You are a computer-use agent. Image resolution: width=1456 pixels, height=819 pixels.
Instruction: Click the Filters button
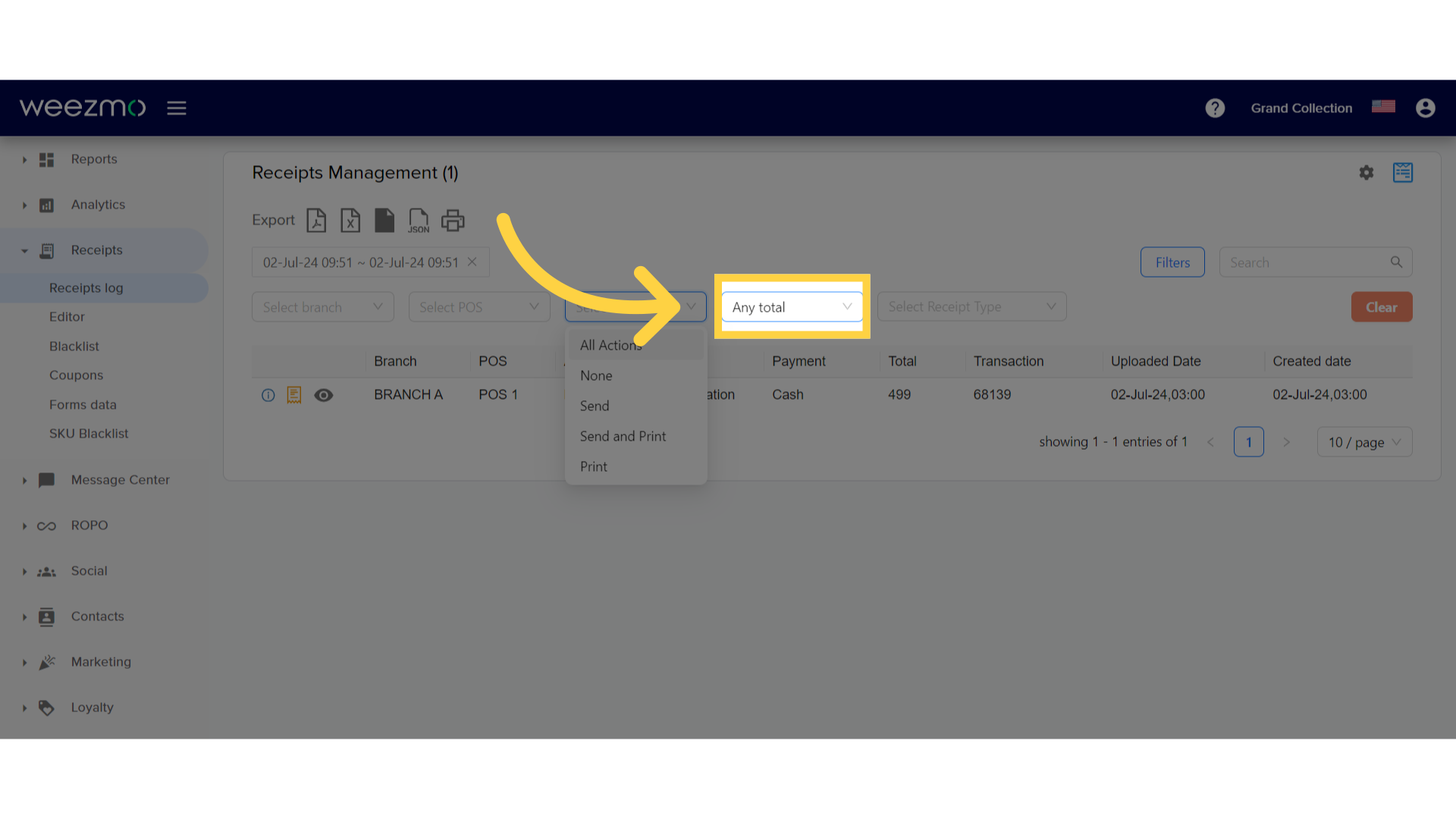tap(1172, 261)
